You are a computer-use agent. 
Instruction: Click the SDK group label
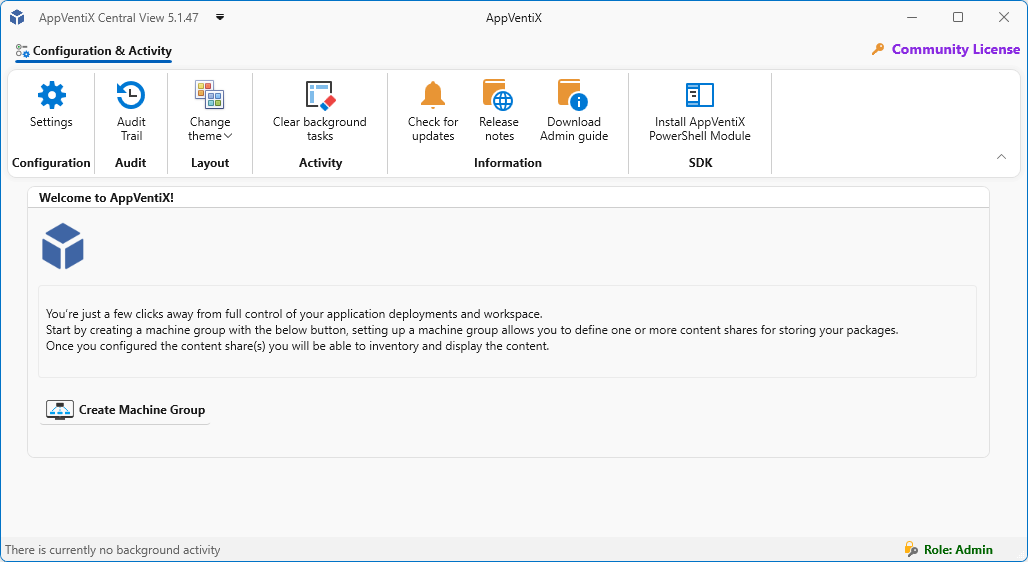click(x=700, y=163)
